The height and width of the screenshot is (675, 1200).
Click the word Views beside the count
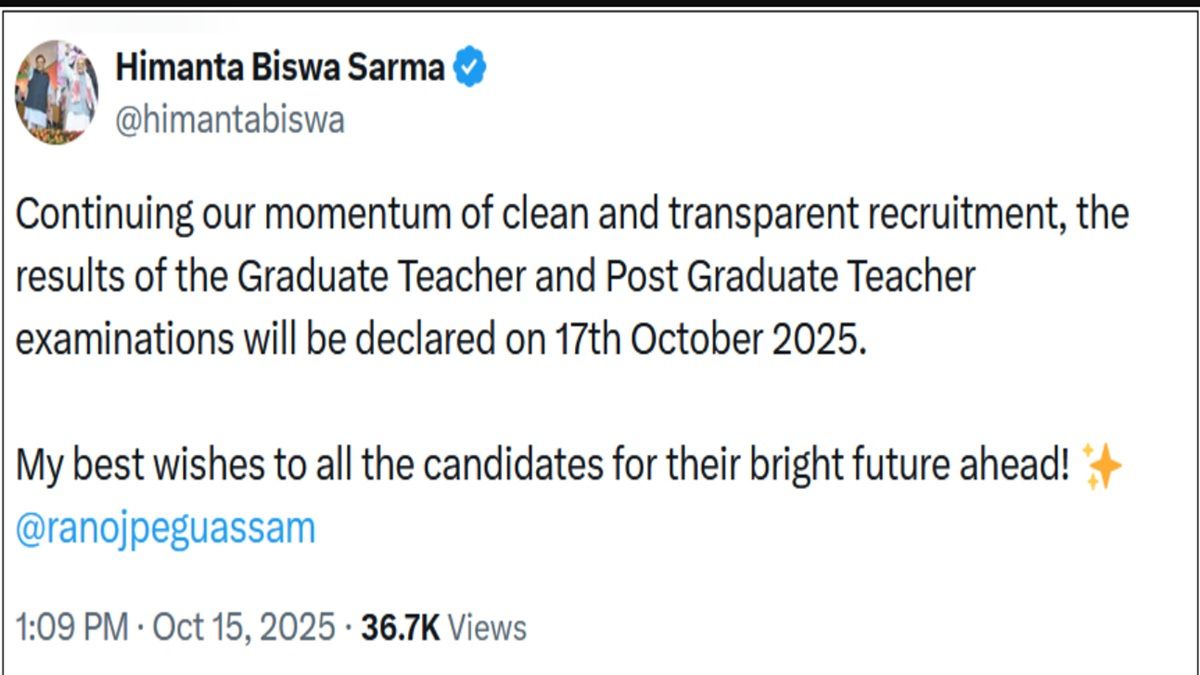[486, 628]
